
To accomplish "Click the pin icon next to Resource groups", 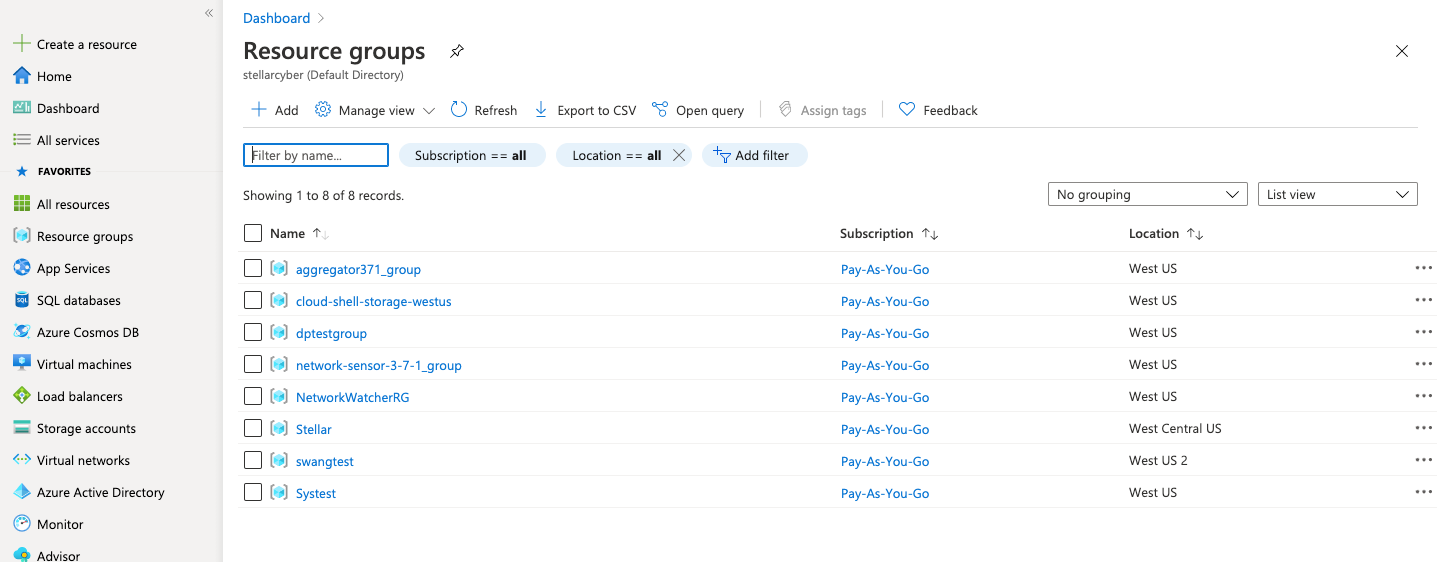I will click(x=457, y=51).
